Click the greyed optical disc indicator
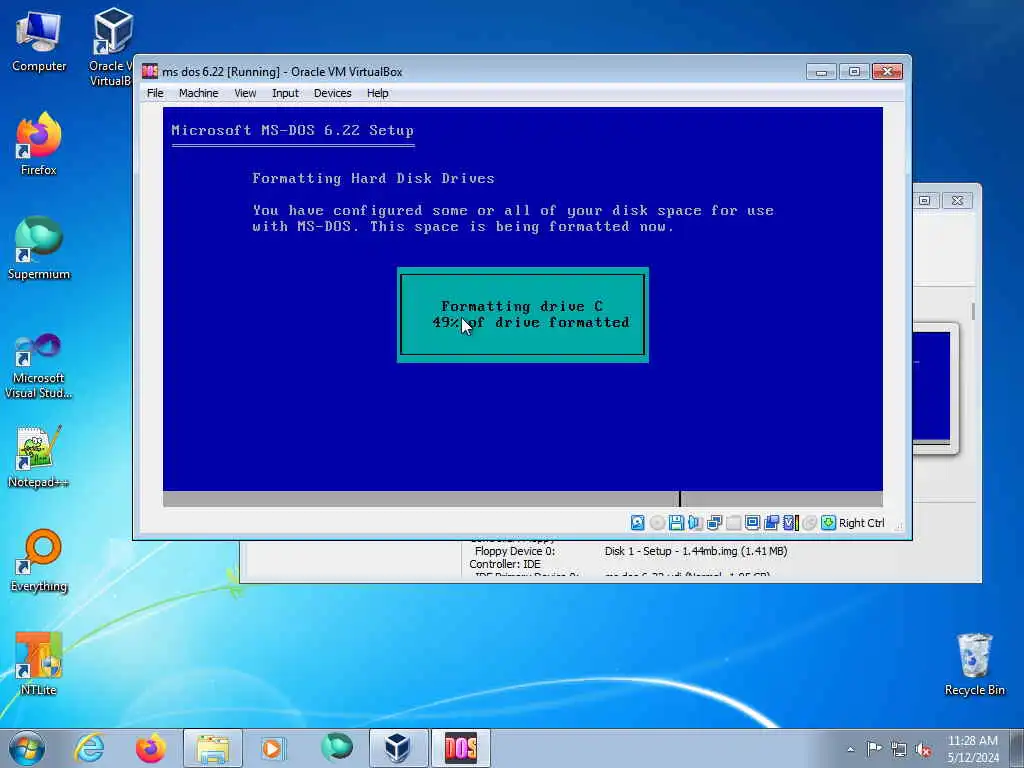The height and width of the screenshot is (768, 1024). click(x=657, y=522)
